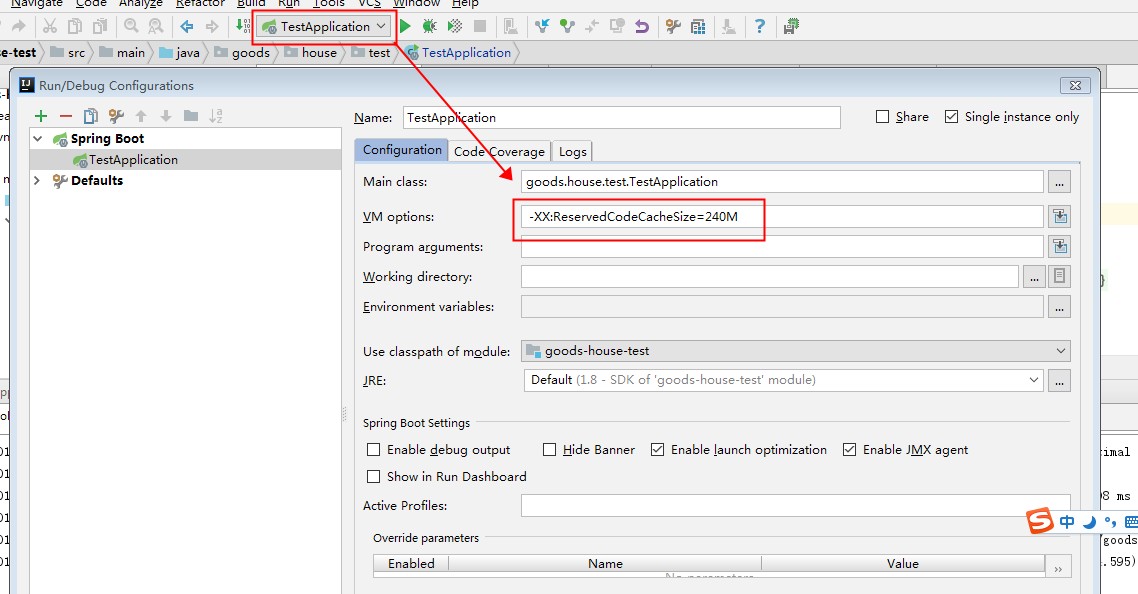Open the Analyze menu
This screenshot has width=1138, height=594.
tap(141, 4)
